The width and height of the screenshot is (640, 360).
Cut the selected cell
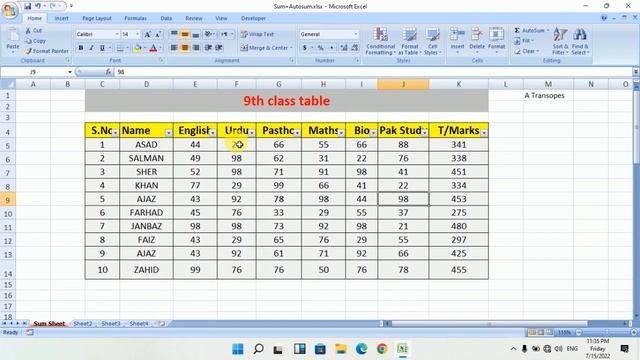tap(33, 31)
